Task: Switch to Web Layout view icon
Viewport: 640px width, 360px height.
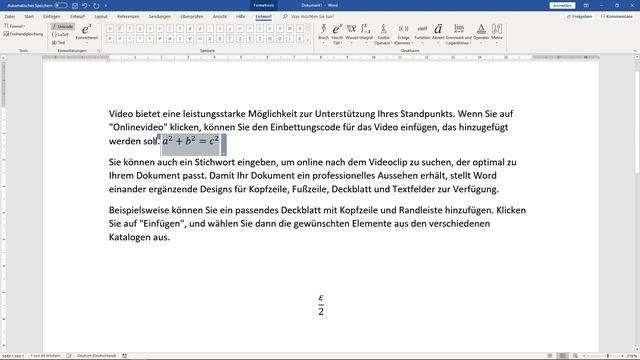Action: click(x=575, y=356)
